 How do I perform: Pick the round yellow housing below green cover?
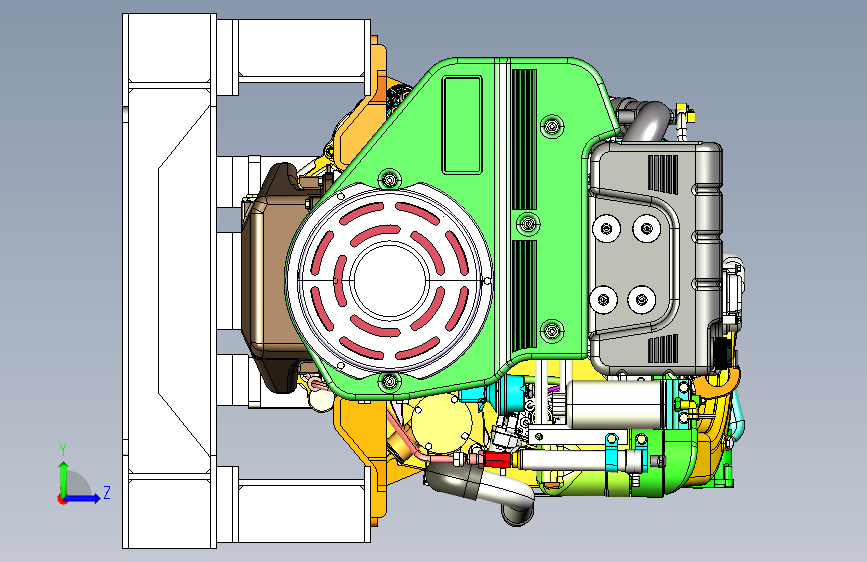tap(442, 422)
